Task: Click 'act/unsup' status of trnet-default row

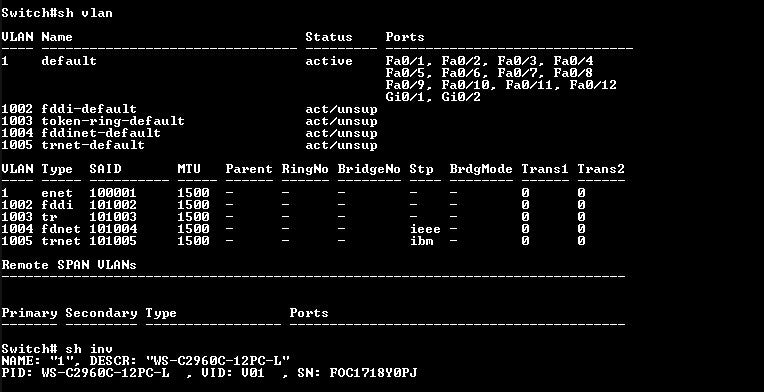Action: pos(341,145)
